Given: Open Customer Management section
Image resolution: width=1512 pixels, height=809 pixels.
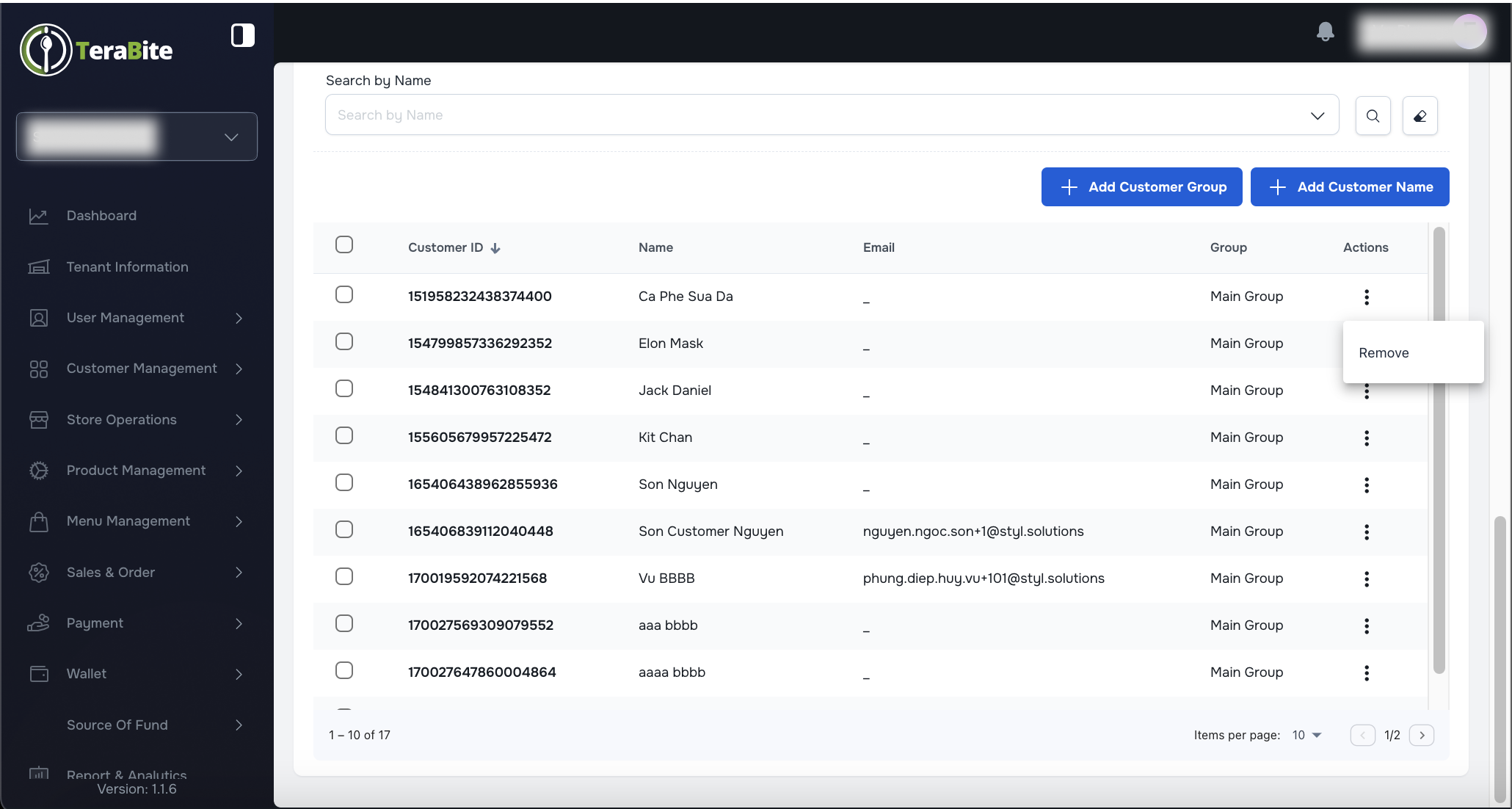Looking at the screenshot, I should pyautogui.click(x=141, y=369).
